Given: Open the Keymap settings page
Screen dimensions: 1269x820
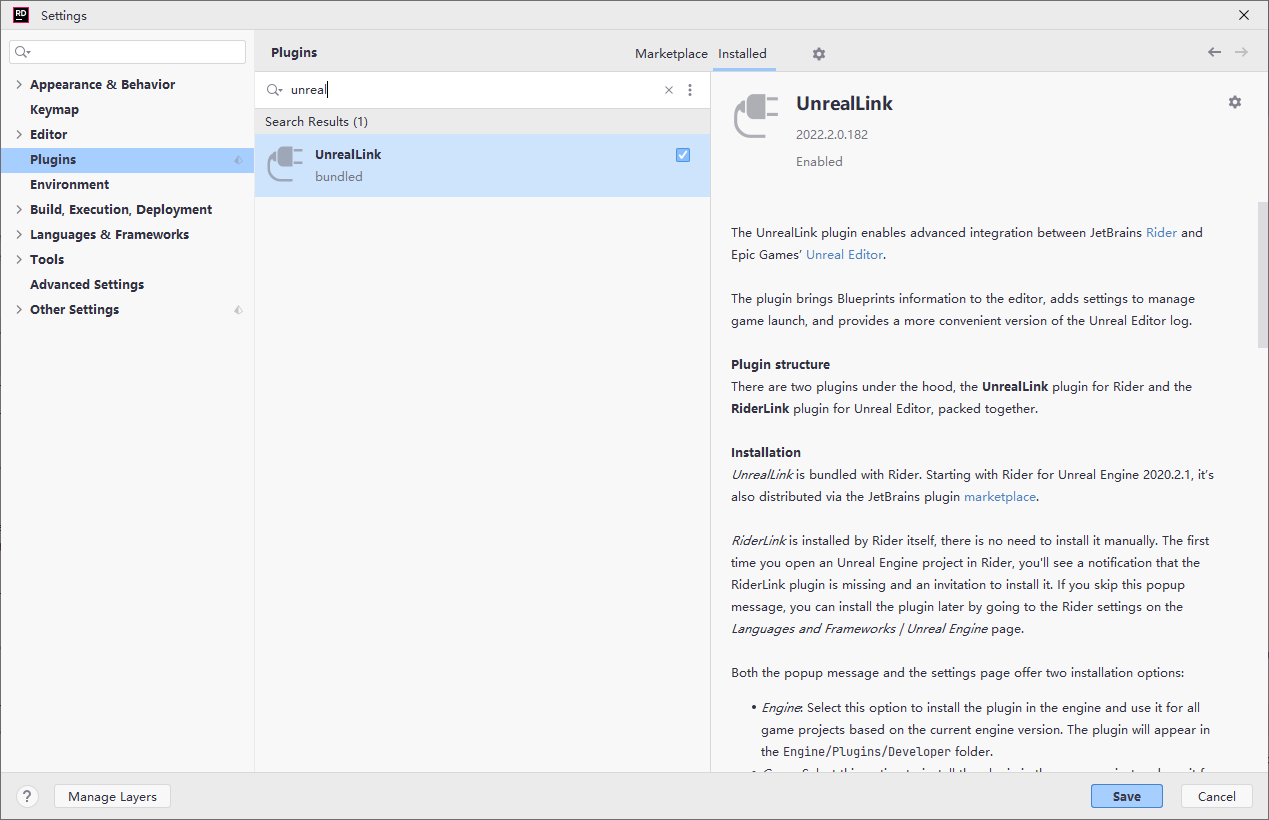Looking at the screenshot, I should point(54,110).
